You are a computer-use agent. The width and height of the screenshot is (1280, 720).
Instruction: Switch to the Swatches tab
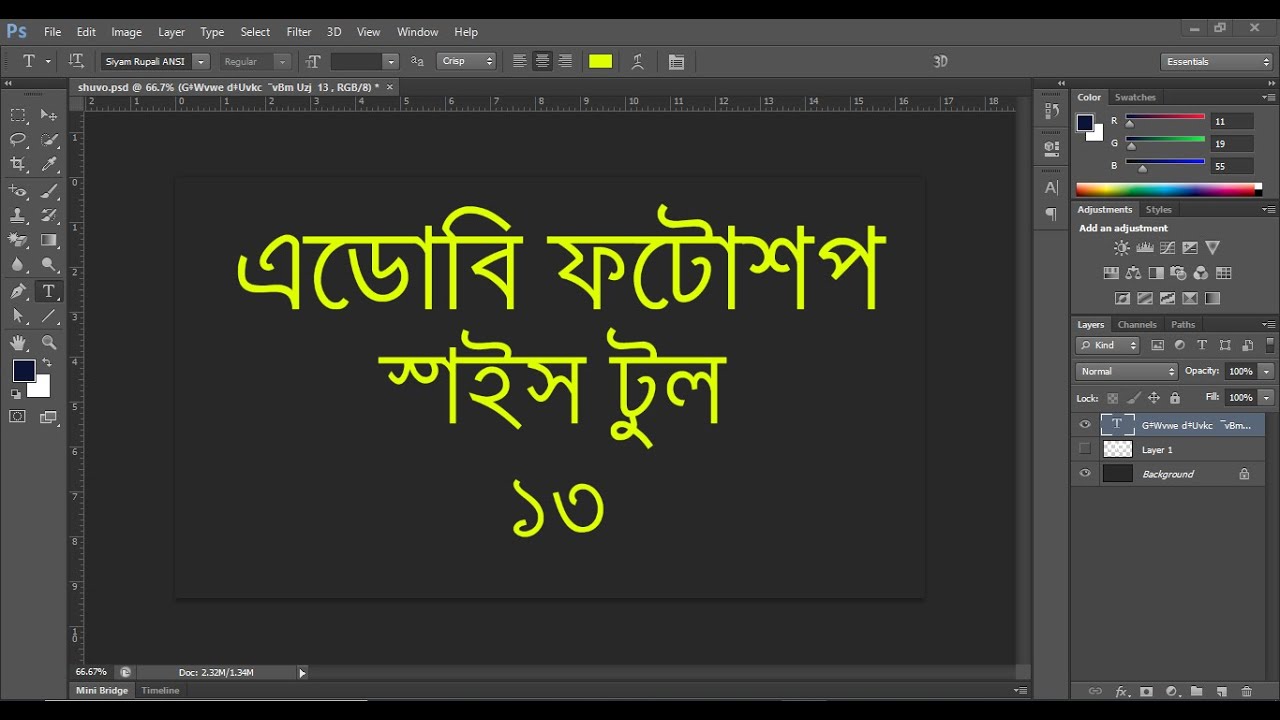click(x=1135, y=97)
